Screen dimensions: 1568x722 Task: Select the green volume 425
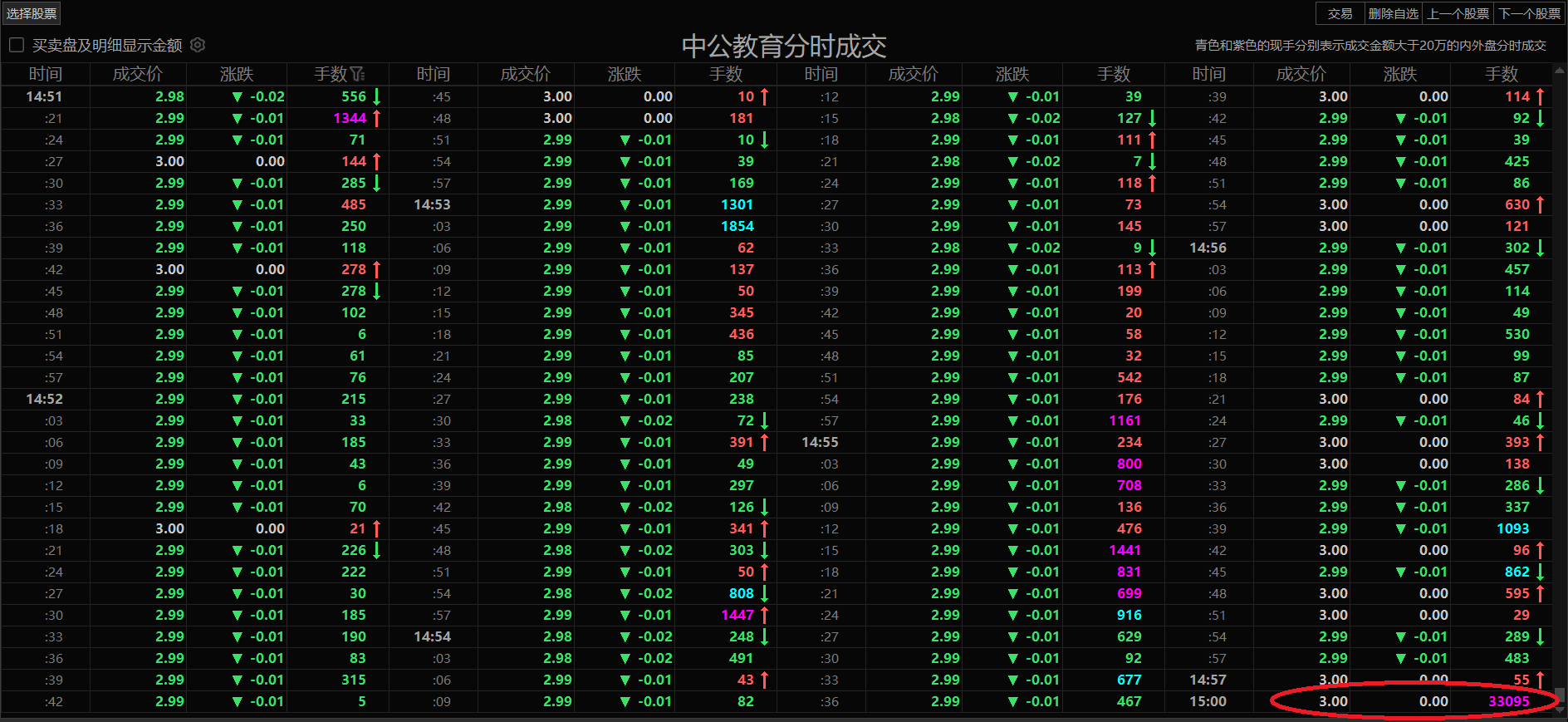pyautogui.click(x=1517, y=161)
